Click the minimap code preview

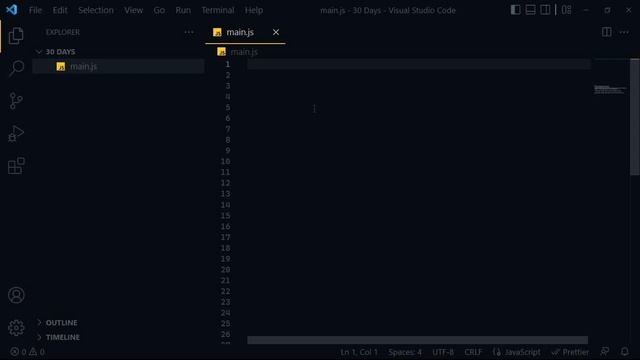tap(609, 89)
